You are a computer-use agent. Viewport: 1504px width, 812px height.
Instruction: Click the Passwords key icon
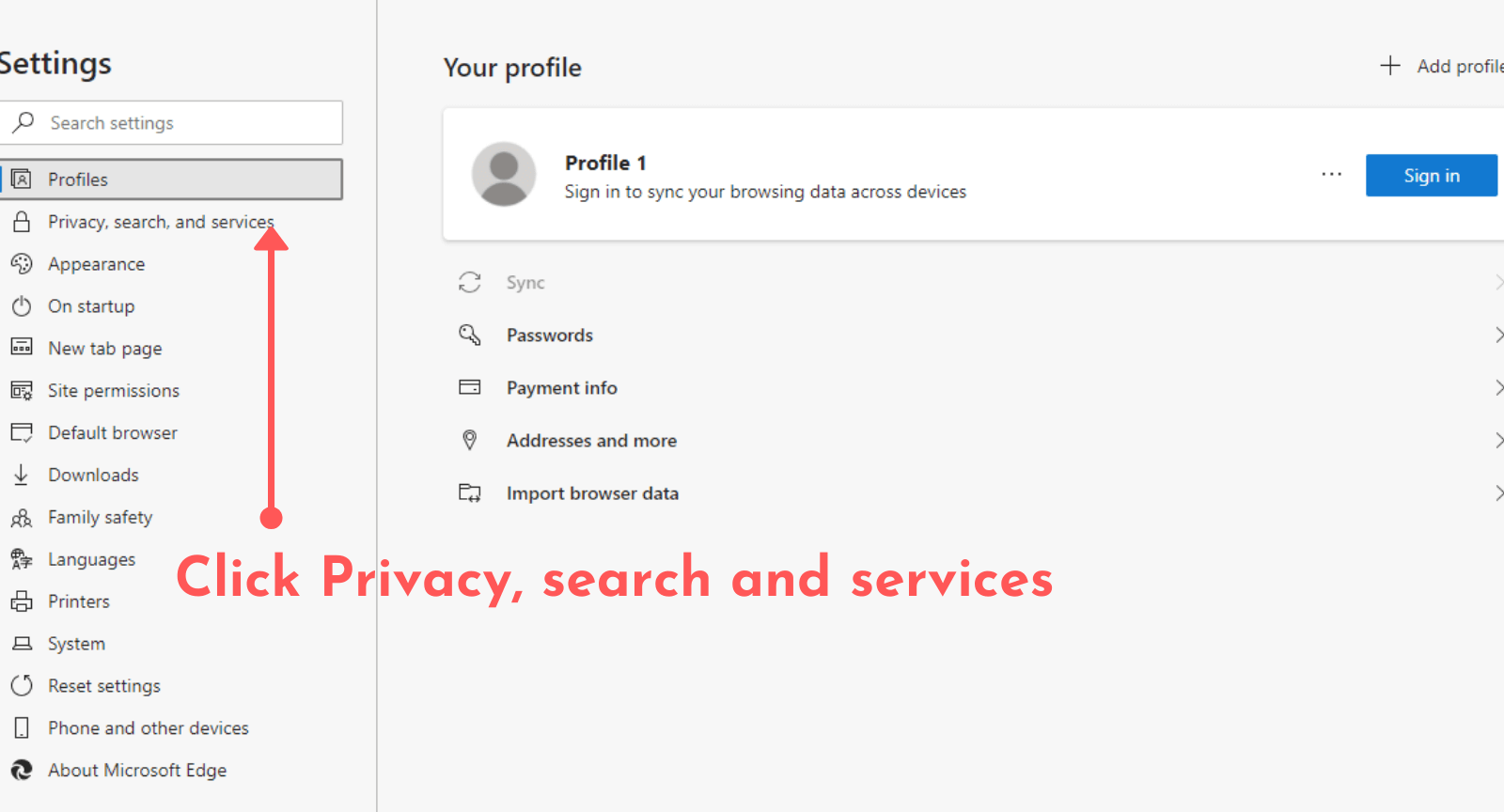[x=469, y=335]
